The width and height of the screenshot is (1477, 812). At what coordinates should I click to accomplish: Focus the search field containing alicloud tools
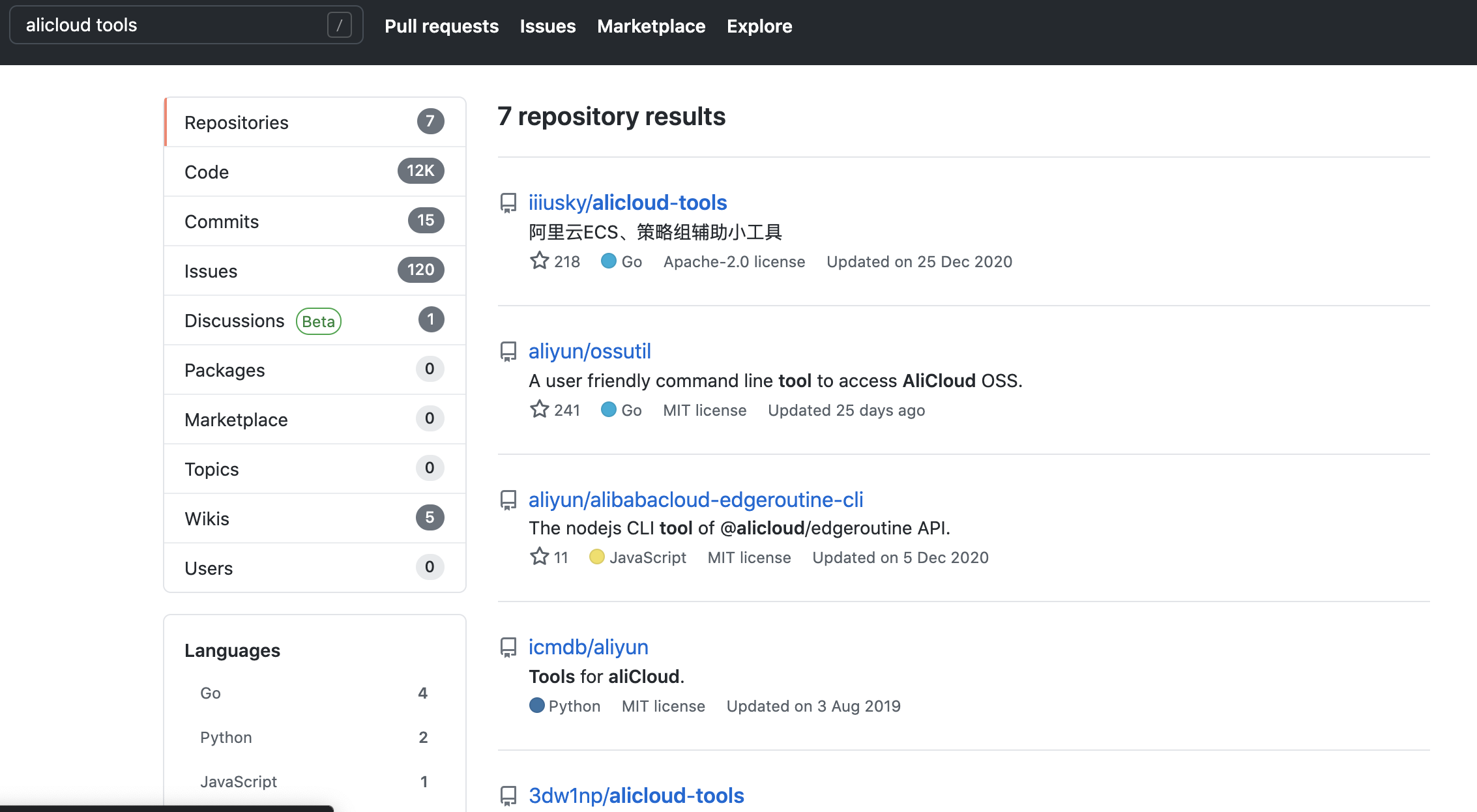point(169,25)
